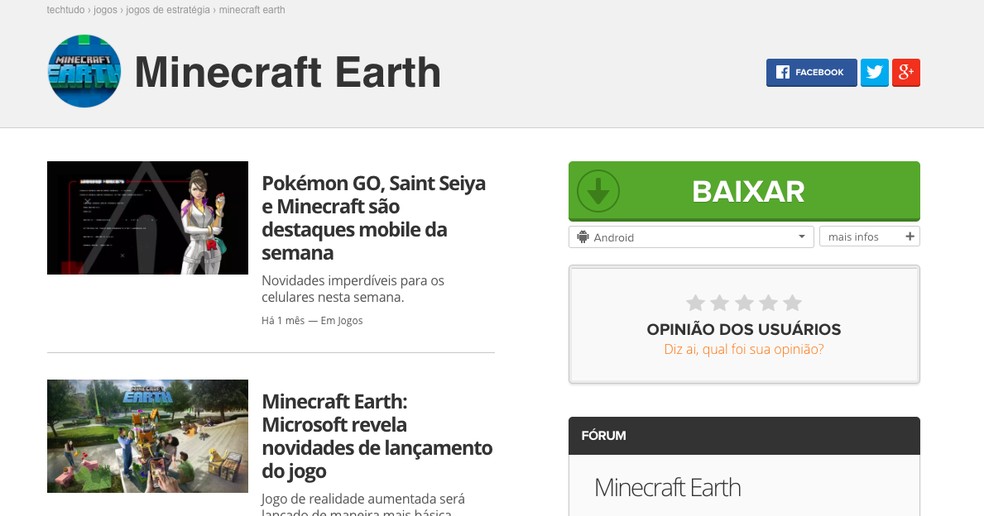The height and width of the screenshot is (516, 984).
Task: Click the round Minecraft Earth logo
Action: coord(84,71)
